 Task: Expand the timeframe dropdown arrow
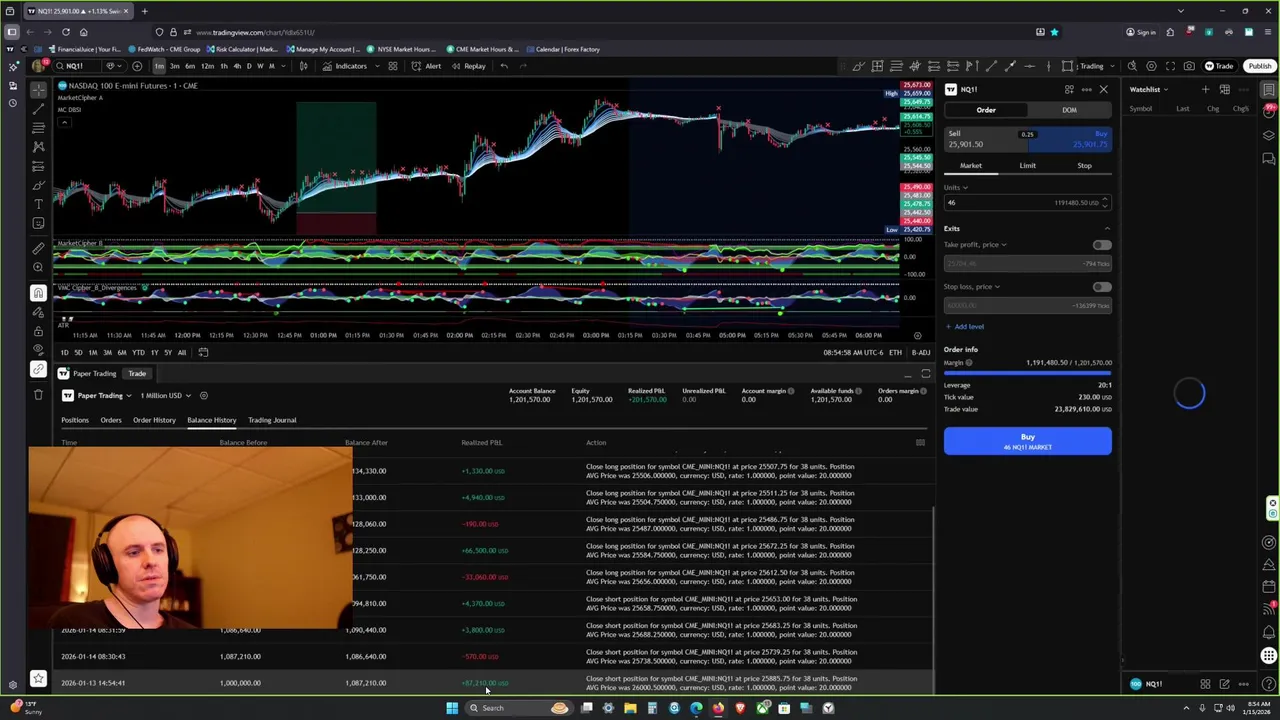pyautogui.click(x=283, y=66)
